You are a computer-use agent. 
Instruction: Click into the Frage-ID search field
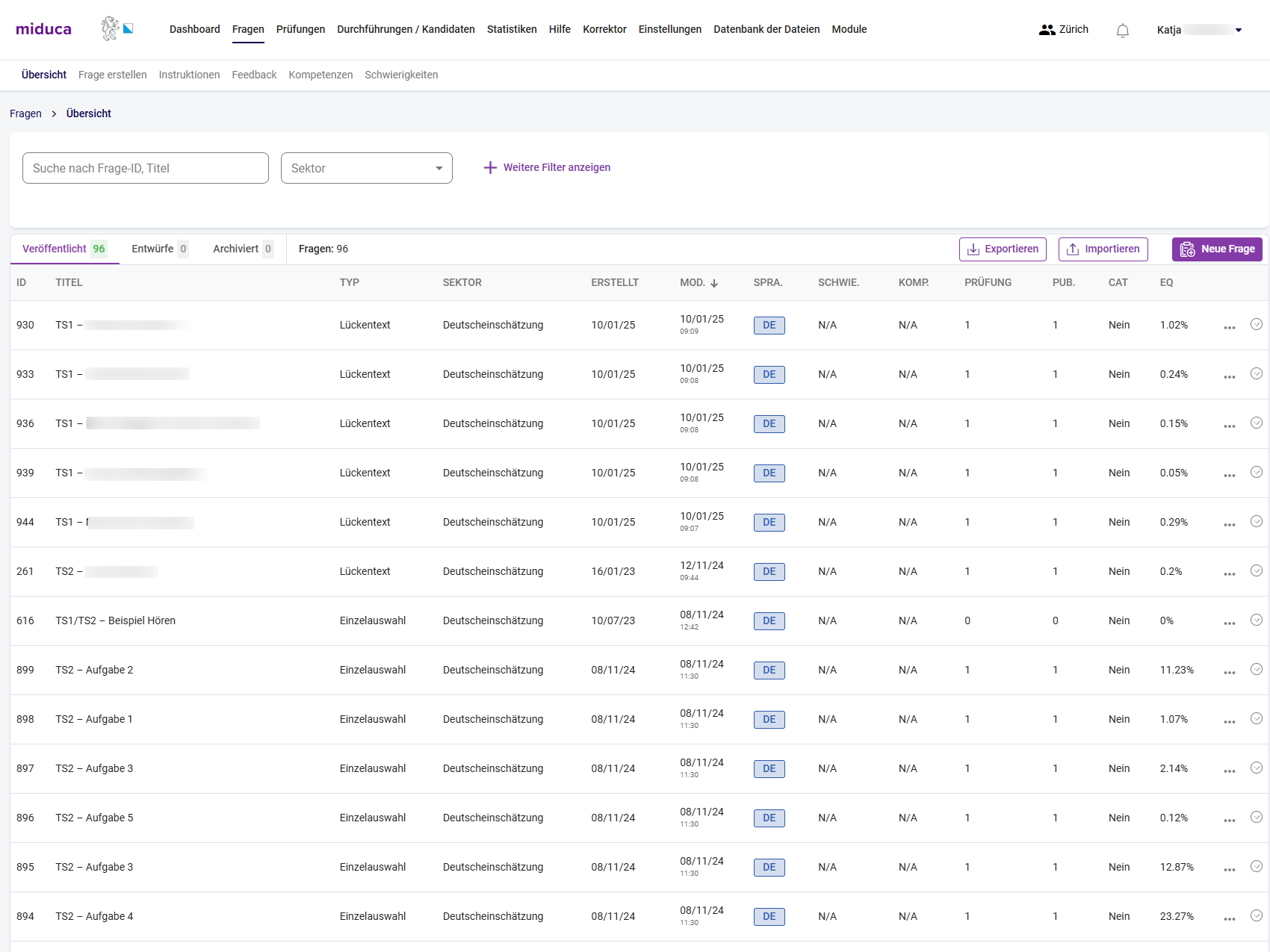[x=145, y=168]
